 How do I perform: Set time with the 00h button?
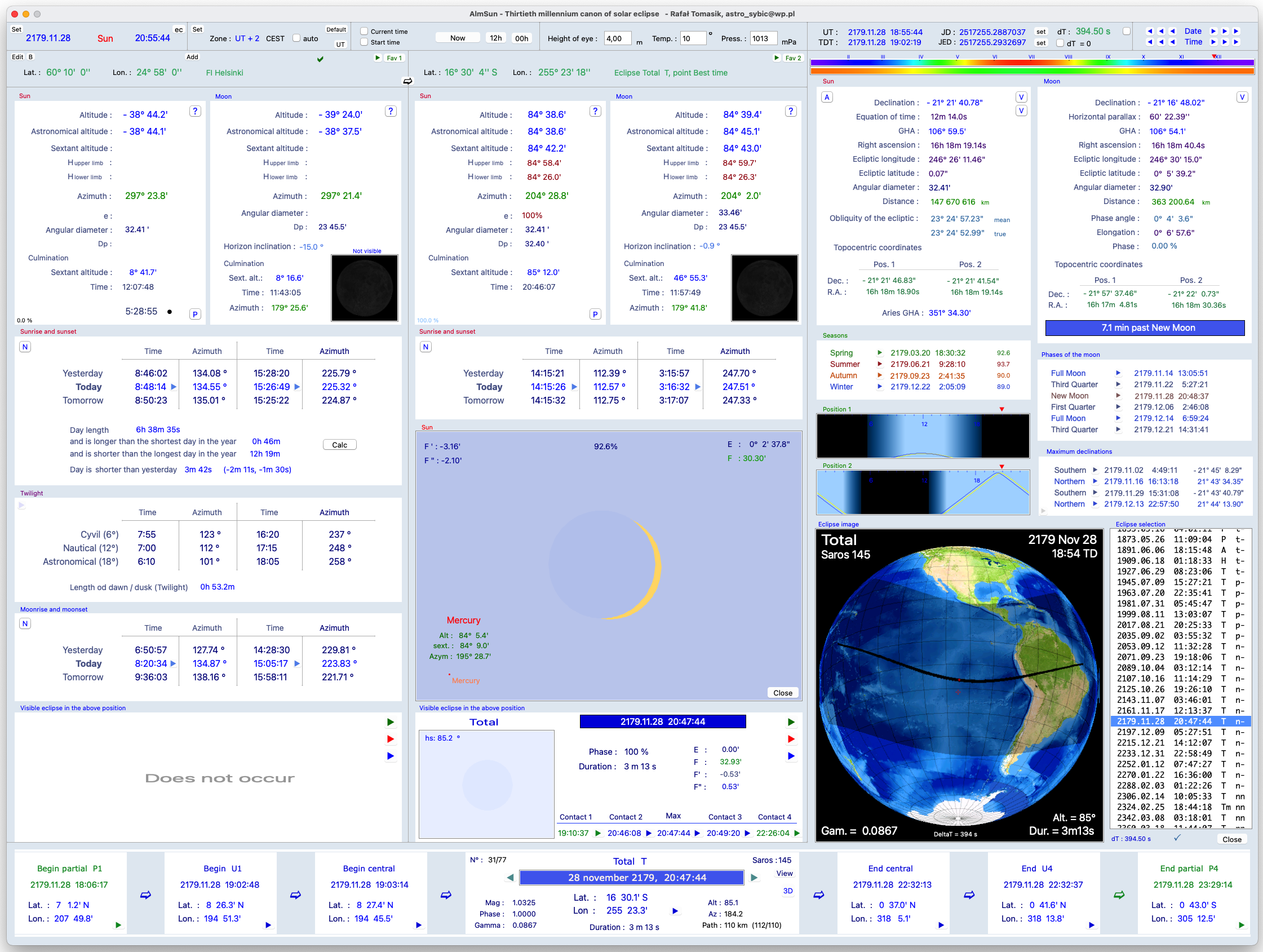point(521,38)
